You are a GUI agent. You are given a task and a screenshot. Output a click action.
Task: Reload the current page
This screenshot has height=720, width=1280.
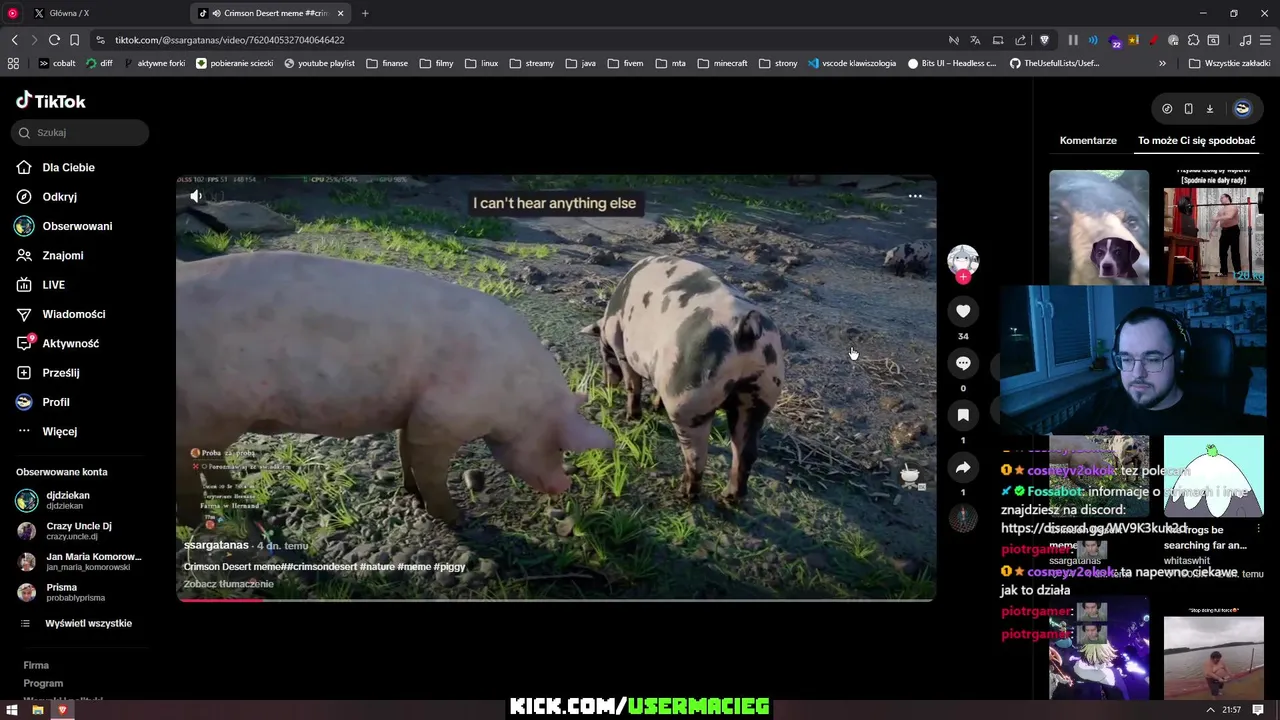[54, 40]
